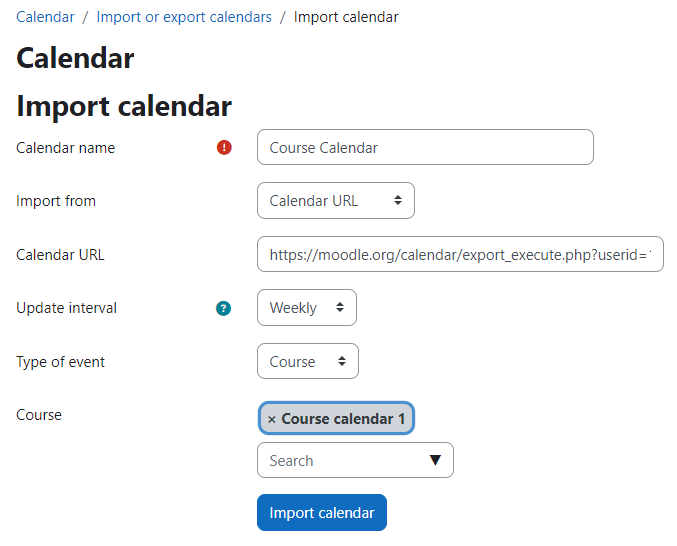The height and width of the screenshot is (546, 677).
Task: Select the Course calendar 1 tag
Action: 336,419
